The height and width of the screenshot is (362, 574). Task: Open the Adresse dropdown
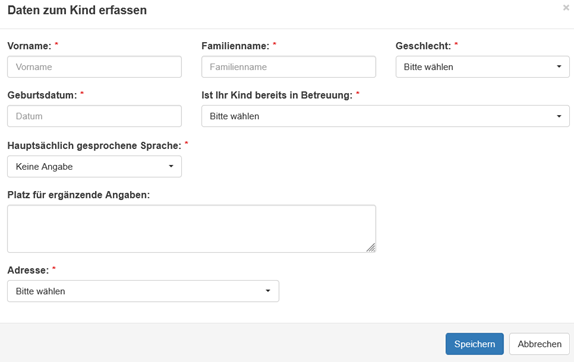pos(143,291)
